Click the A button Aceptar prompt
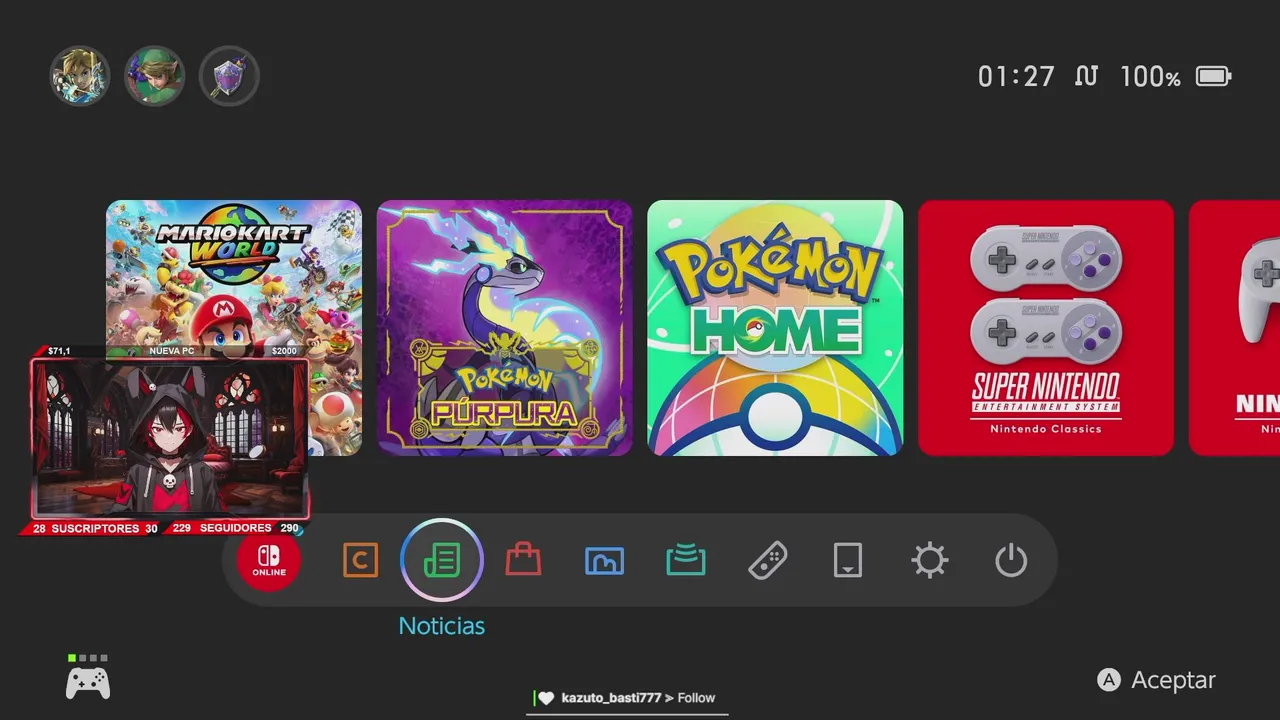 [x=1157, y=680]
